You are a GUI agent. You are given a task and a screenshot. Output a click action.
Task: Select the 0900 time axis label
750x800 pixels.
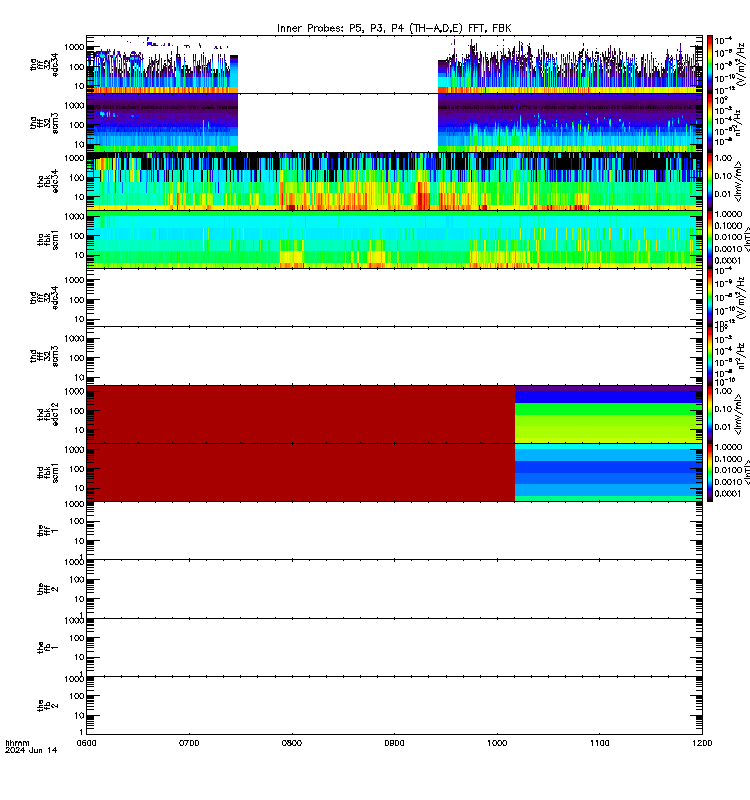pos(394,743)
